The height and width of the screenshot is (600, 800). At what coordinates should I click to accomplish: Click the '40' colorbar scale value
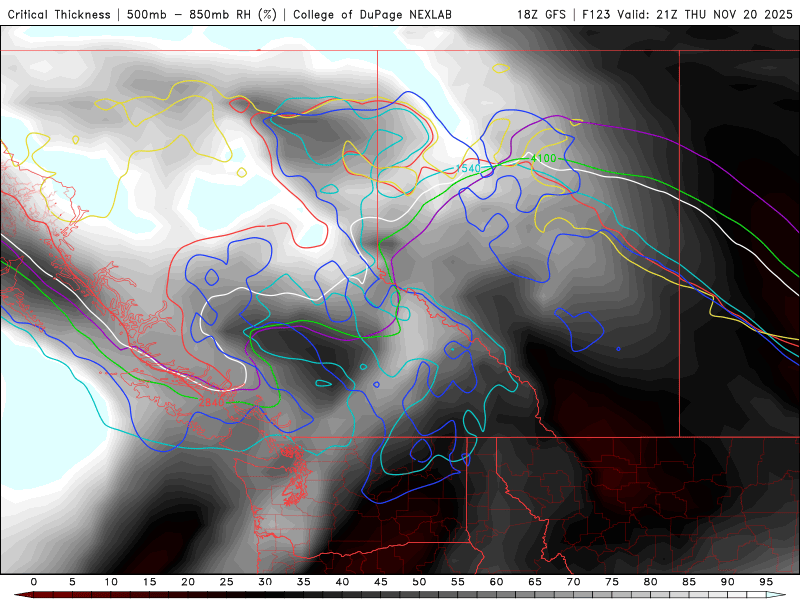pyautogui.click(x=342, y=582)
